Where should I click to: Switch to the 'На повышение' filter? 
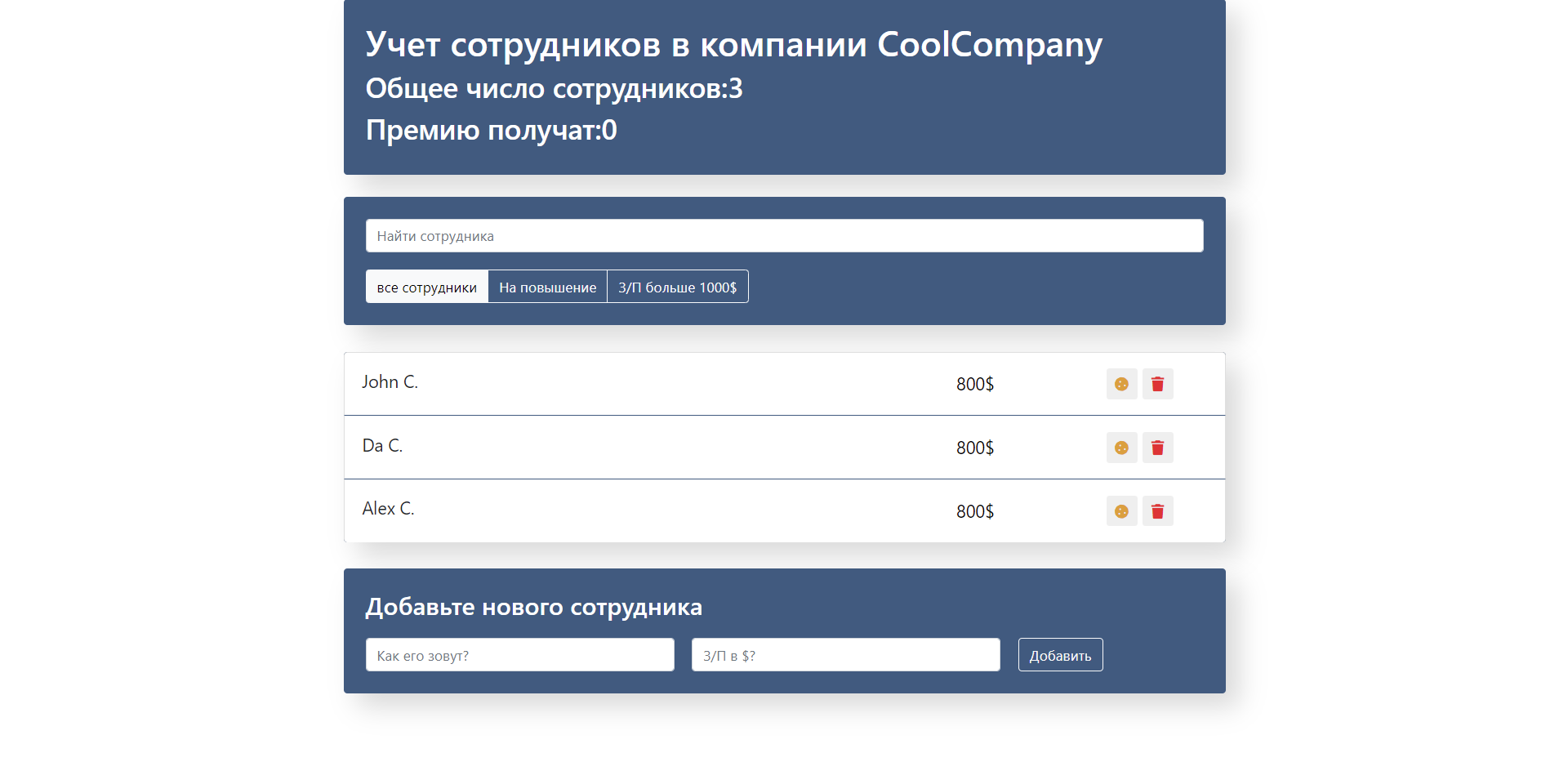547,287
